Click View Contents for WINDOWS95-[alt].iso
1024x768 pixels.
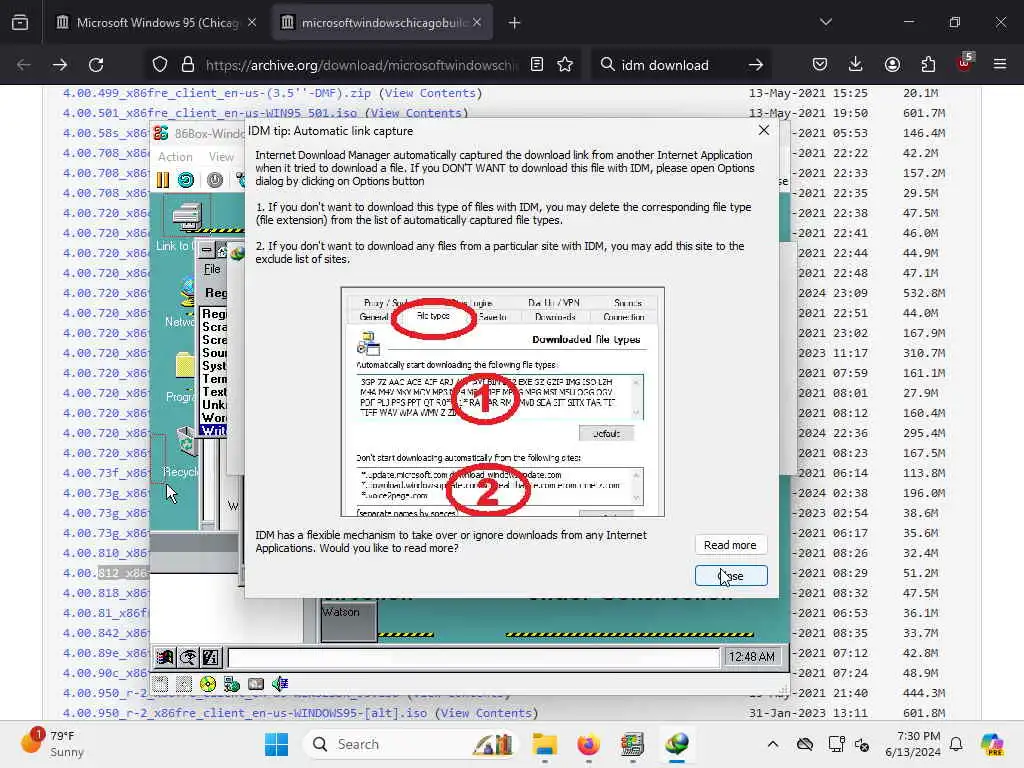(x=487, y=712)
